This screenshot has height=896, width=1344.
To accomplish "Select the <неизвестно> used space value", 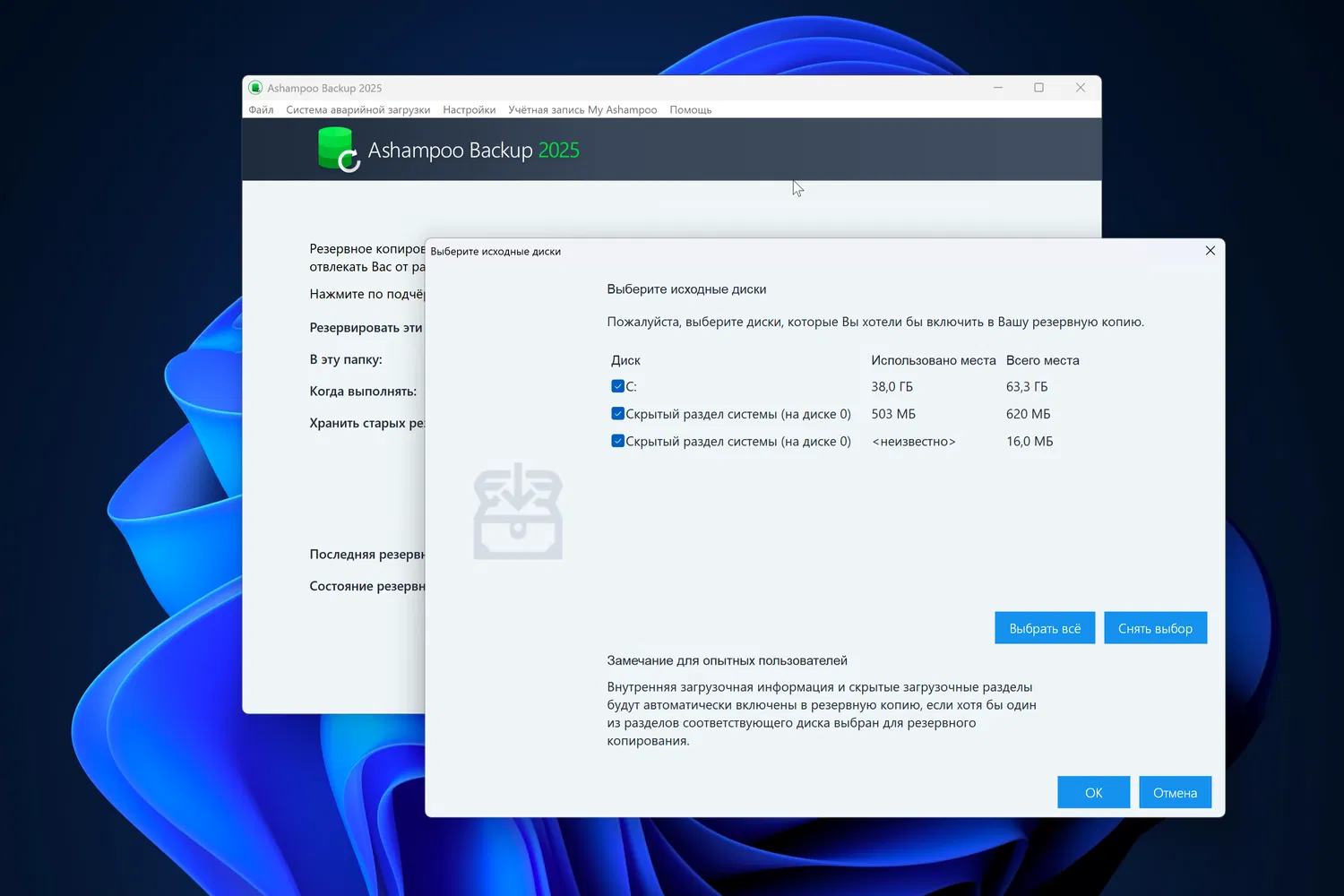I will click(914, 442).
